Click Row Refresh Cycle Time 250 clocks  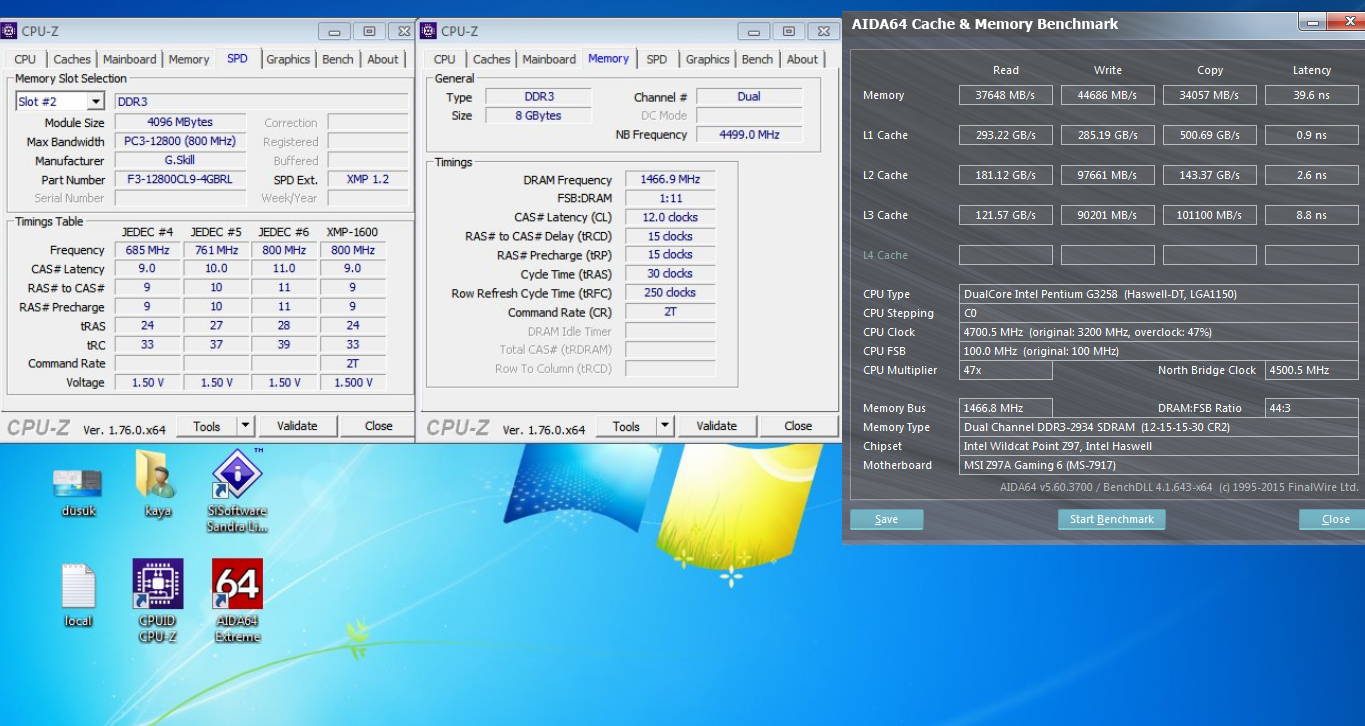coord(669,293)
